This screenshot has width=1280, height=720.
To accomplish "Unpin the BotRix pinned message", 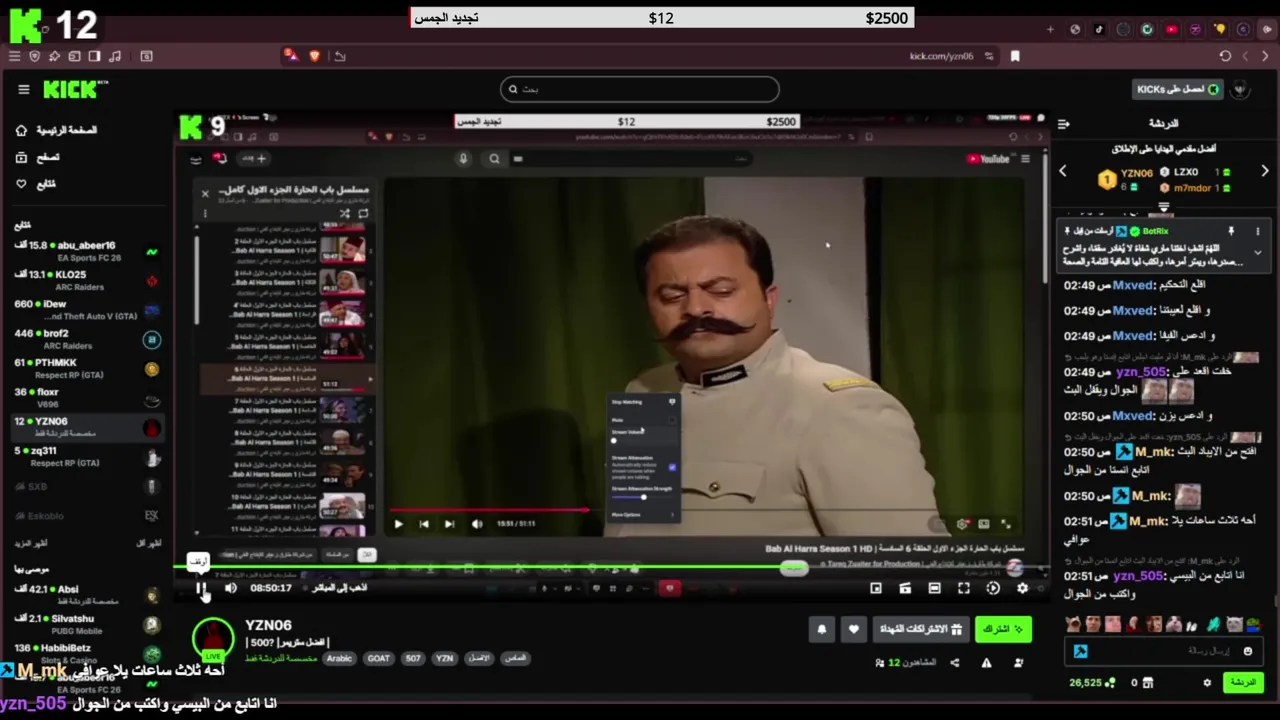I will [1231, 231].
